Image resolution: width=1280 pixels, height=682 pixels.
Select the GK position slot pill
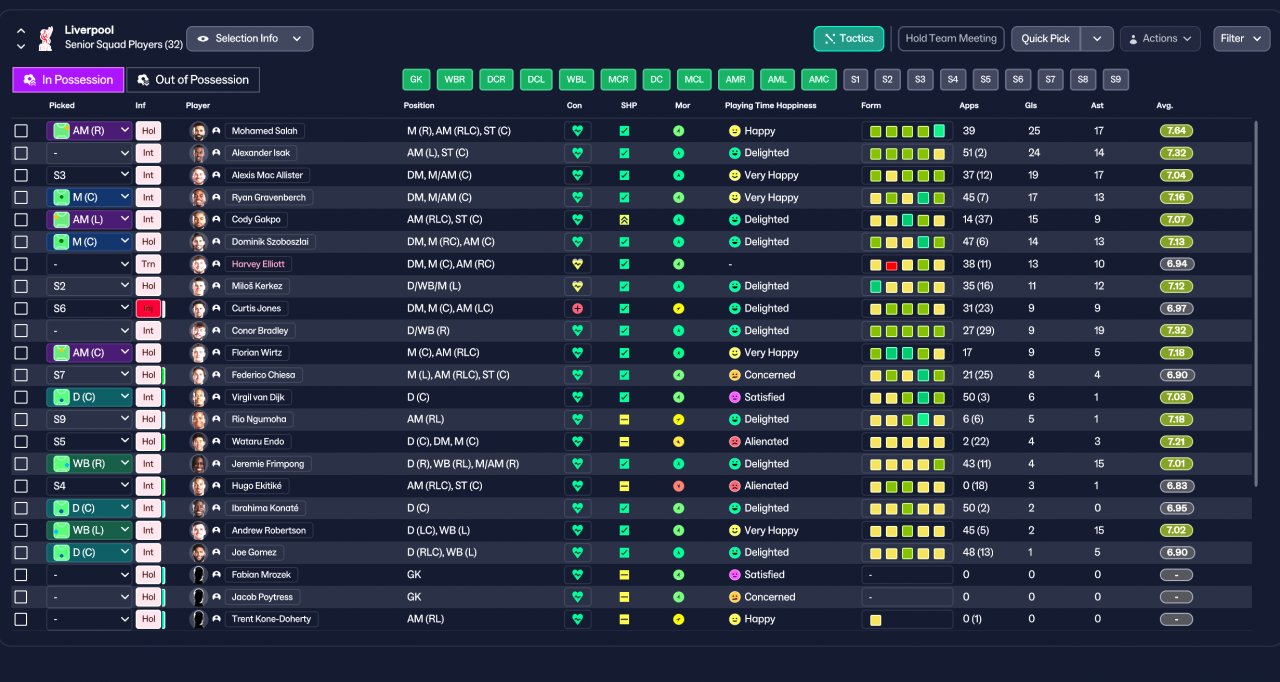coord(417,80)
